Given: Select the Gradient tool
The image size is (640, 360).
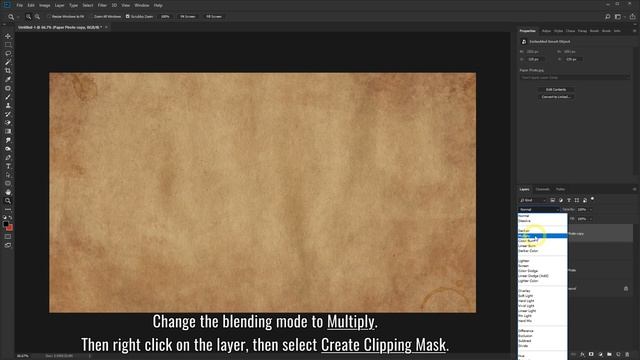Looking at the screenshot, I should pos(8,131).
